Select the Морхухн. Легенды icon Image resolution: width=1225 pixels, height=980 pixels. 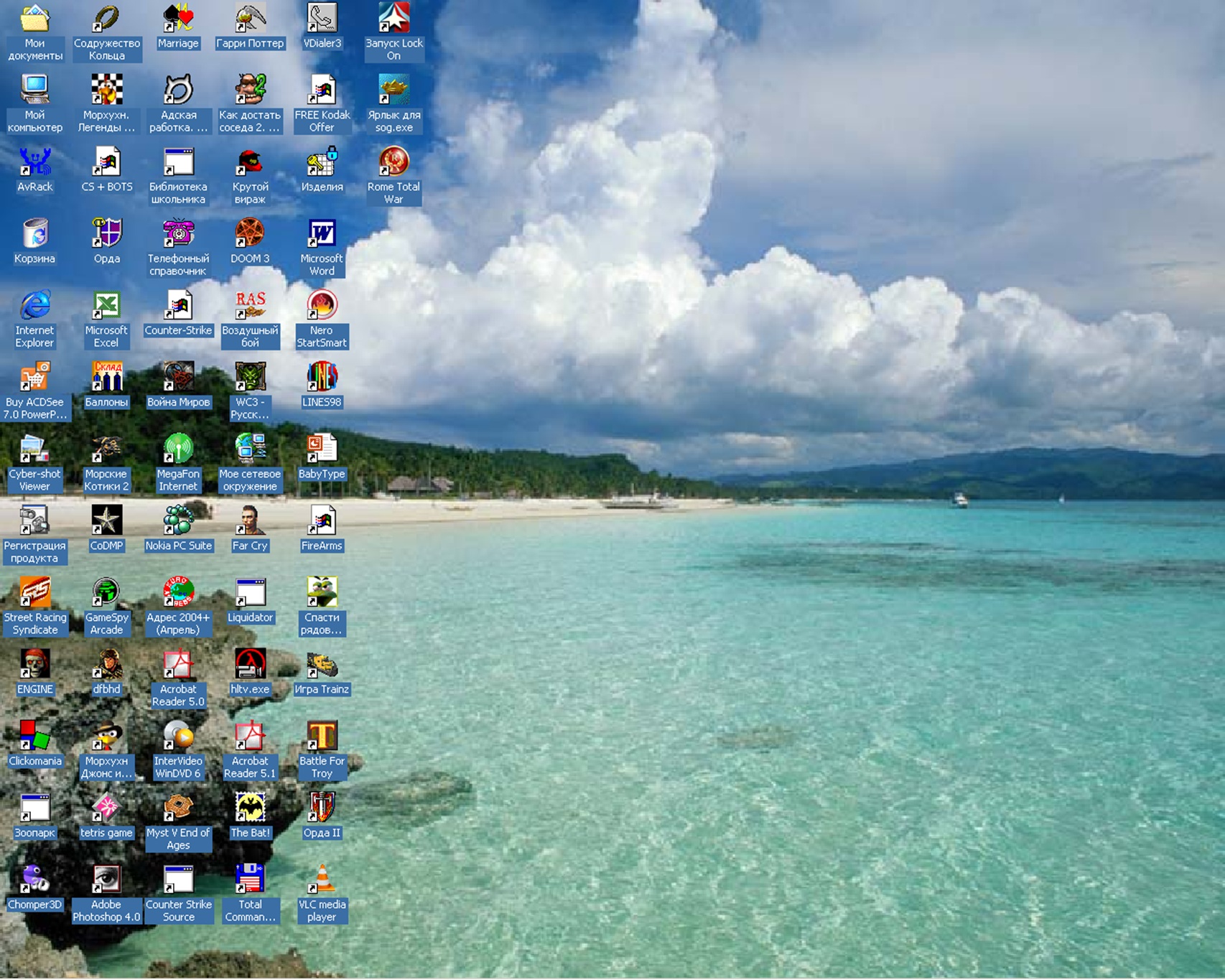(x=106, y=90)
